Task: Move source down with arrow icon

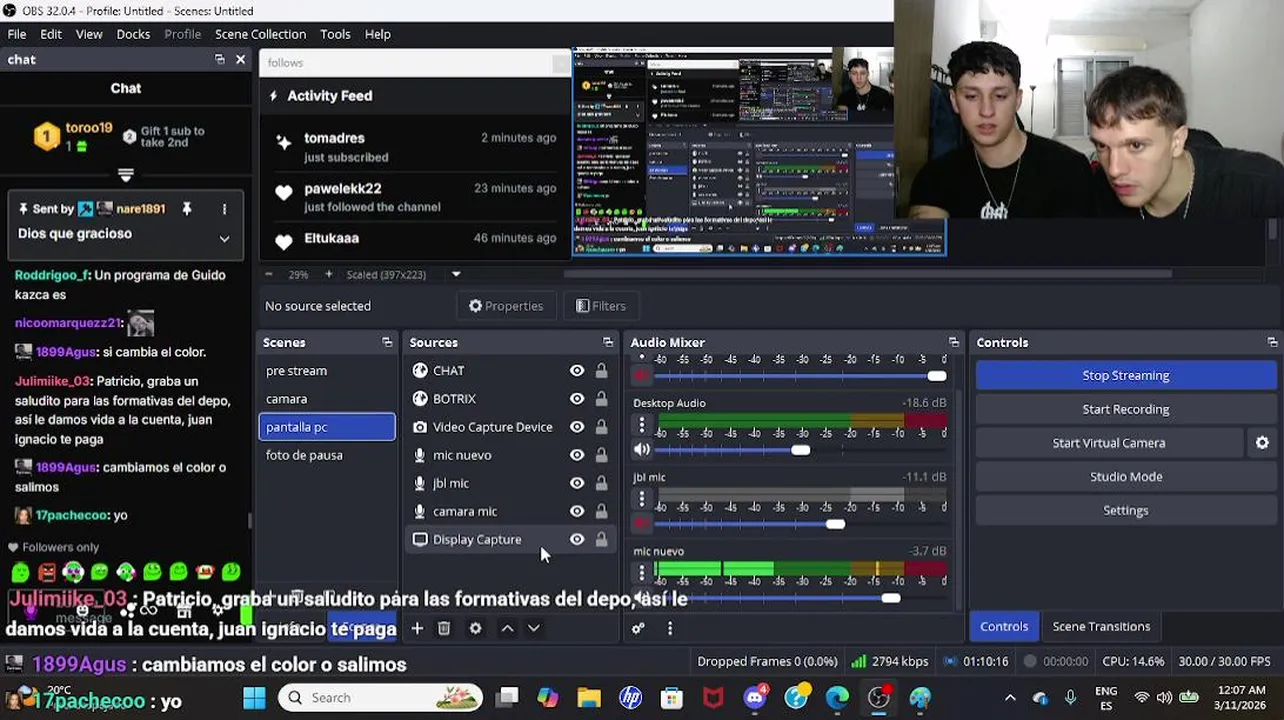Action: (x=534, y=628)
